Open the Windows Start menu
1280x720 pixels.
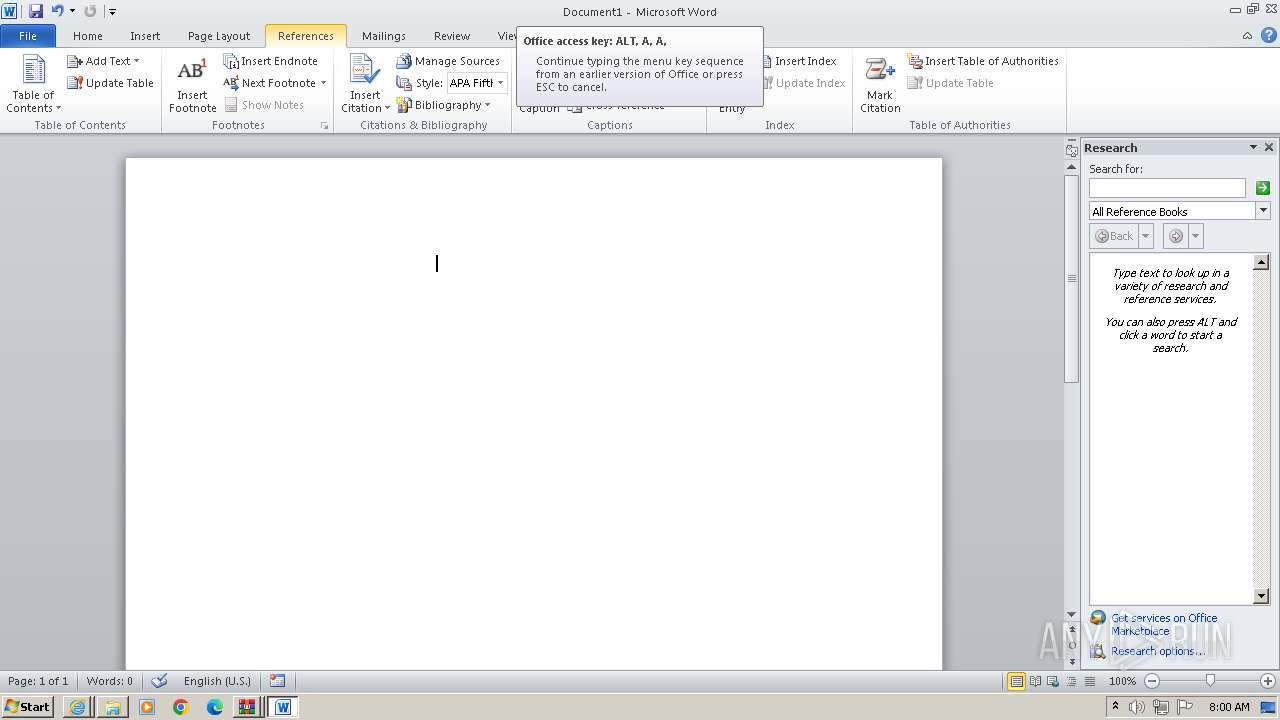[x=27, y=706]
